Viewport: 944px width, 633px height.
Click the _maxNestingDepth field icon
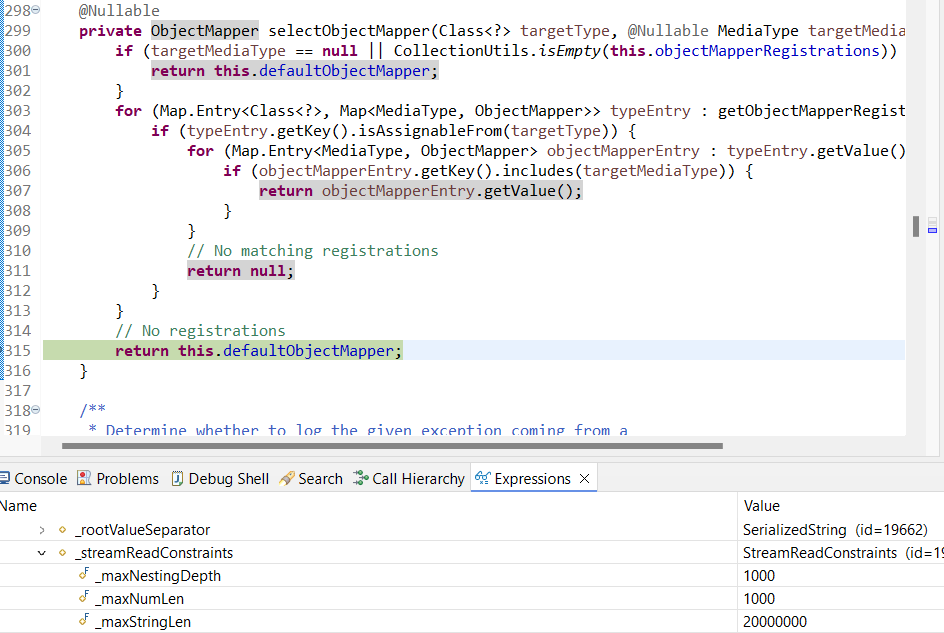coord(84,576)
